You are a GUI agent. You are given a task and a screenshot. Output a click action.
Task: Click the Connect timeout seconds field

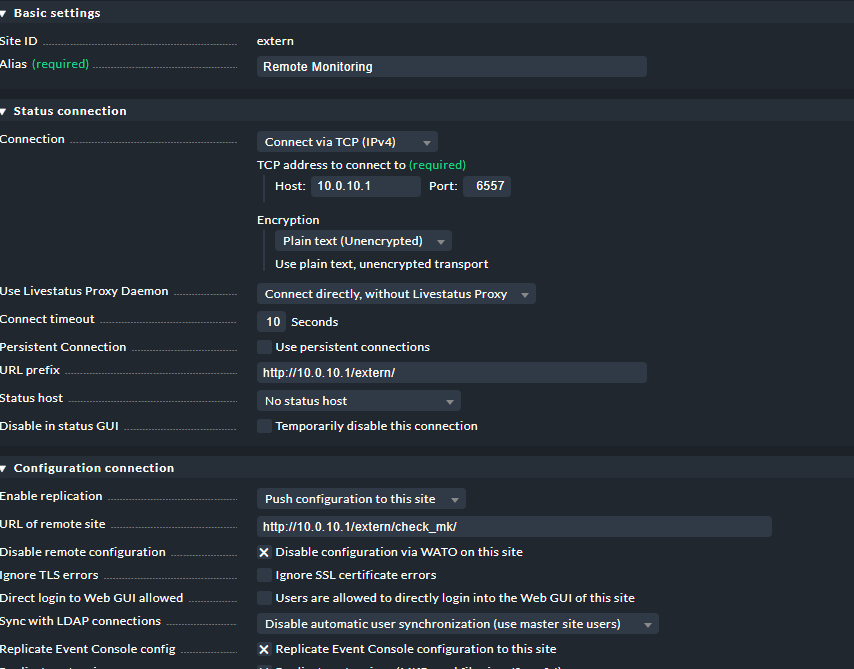point(271,322)
